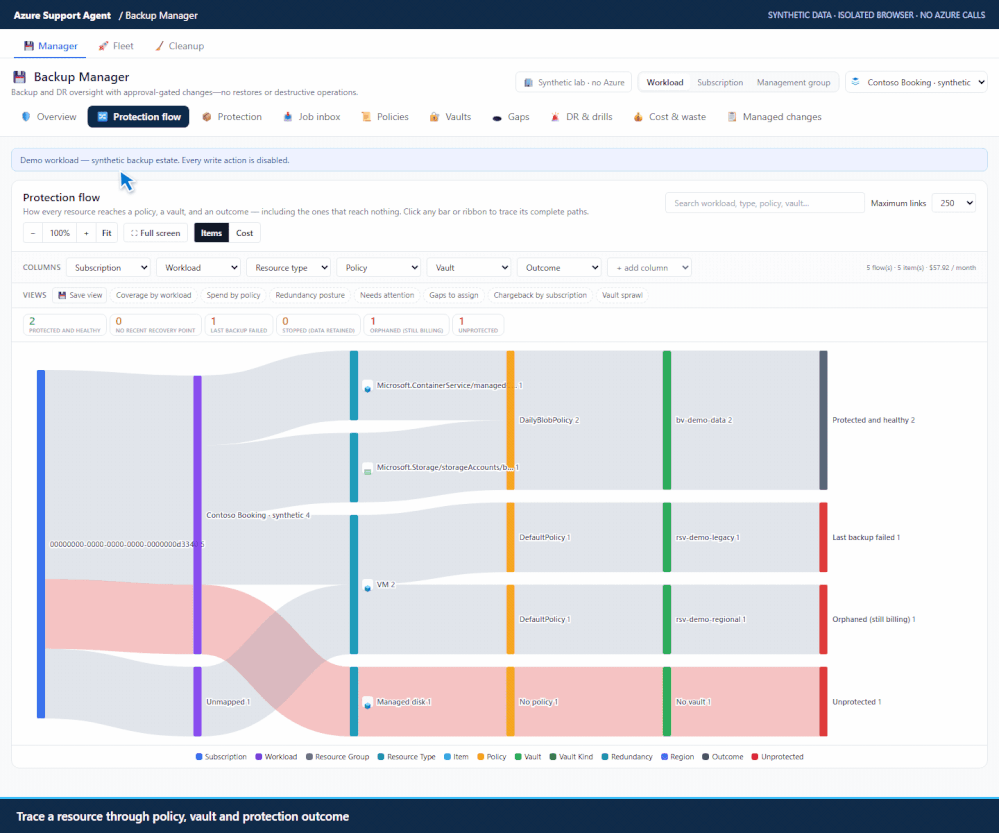The height and width of the screenshot is (833, 999).
Task: Click the Managed disk node icon
Action: tap(368, 703)
